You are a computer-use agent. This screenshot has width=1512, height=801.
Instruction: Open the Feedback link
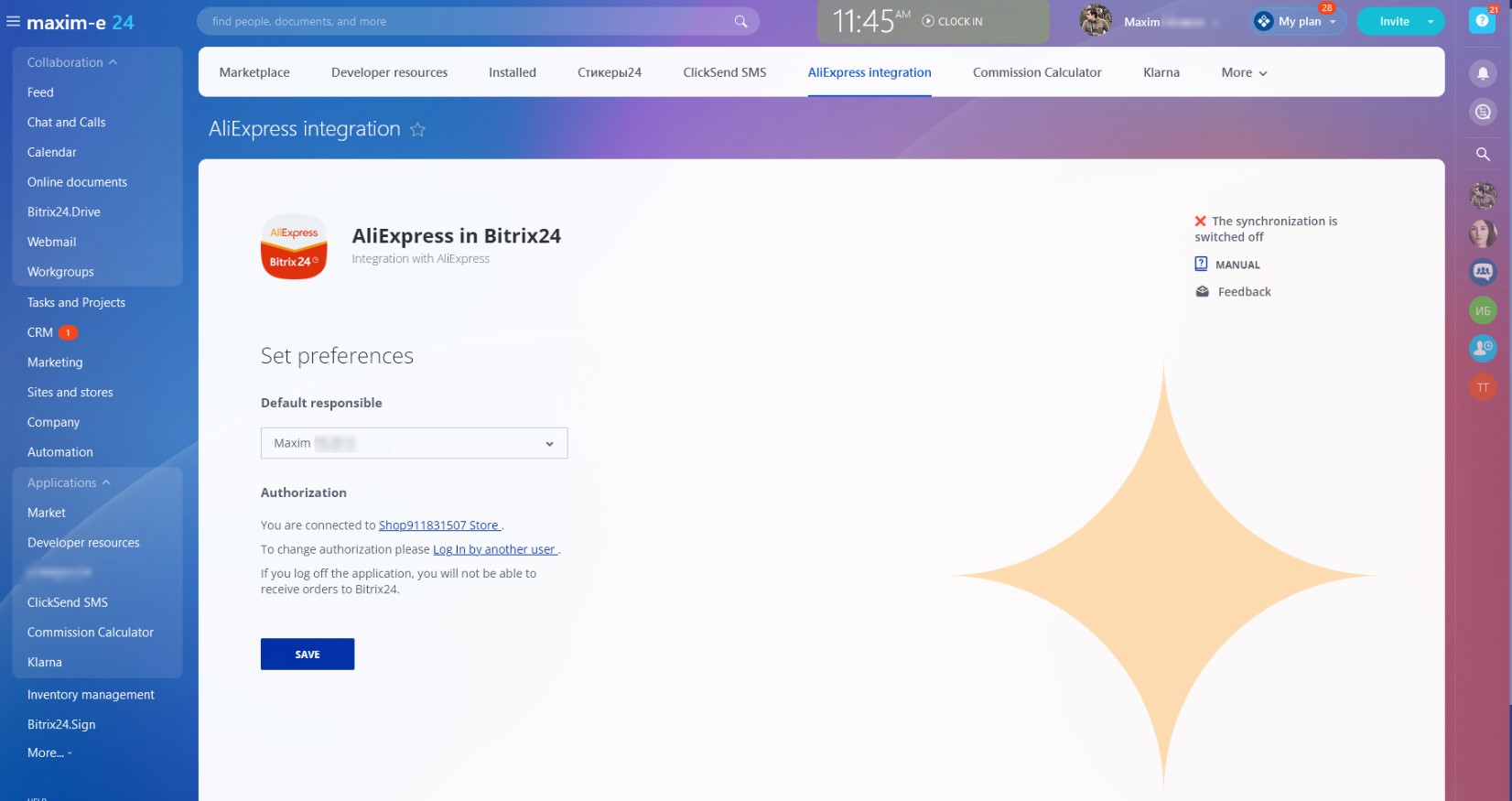tap(1244, 291)
